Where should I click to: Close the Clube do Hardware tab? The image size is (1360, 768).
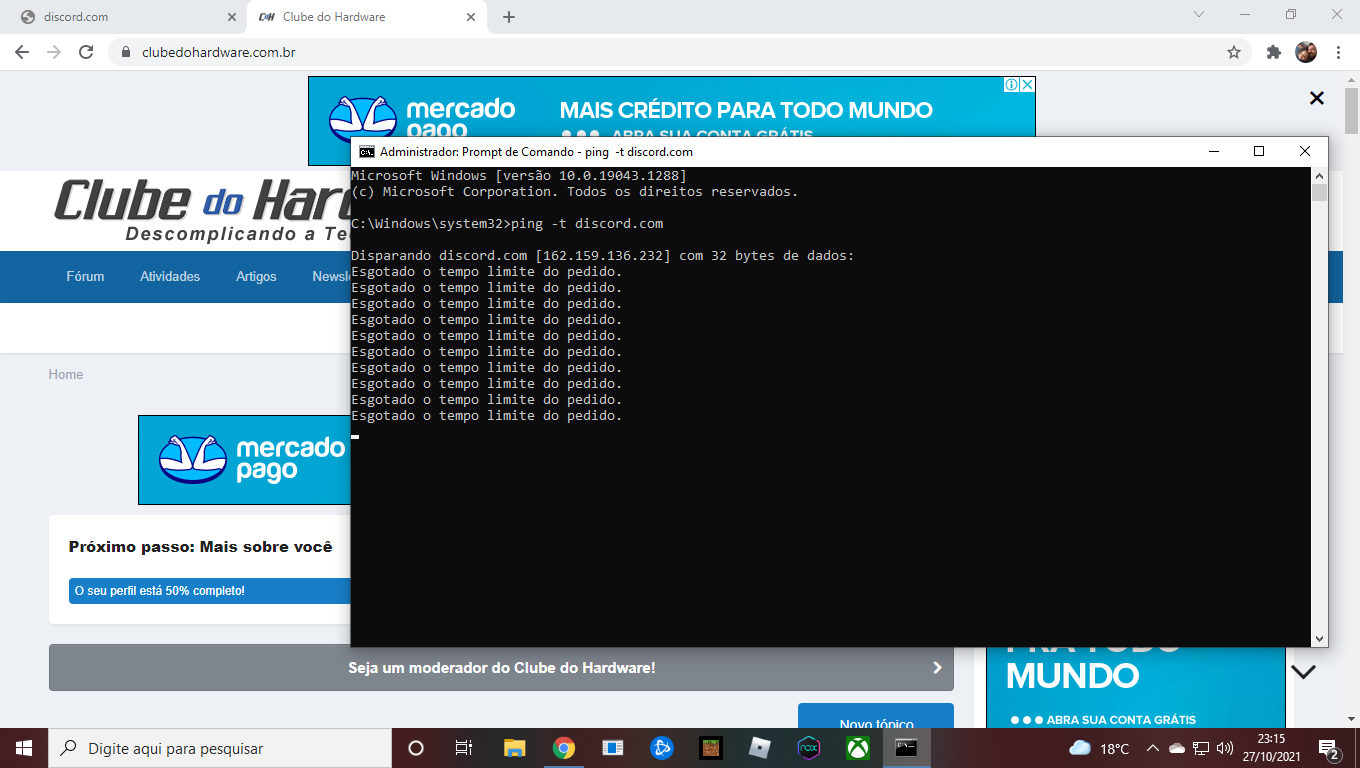(x=471, y=17)
